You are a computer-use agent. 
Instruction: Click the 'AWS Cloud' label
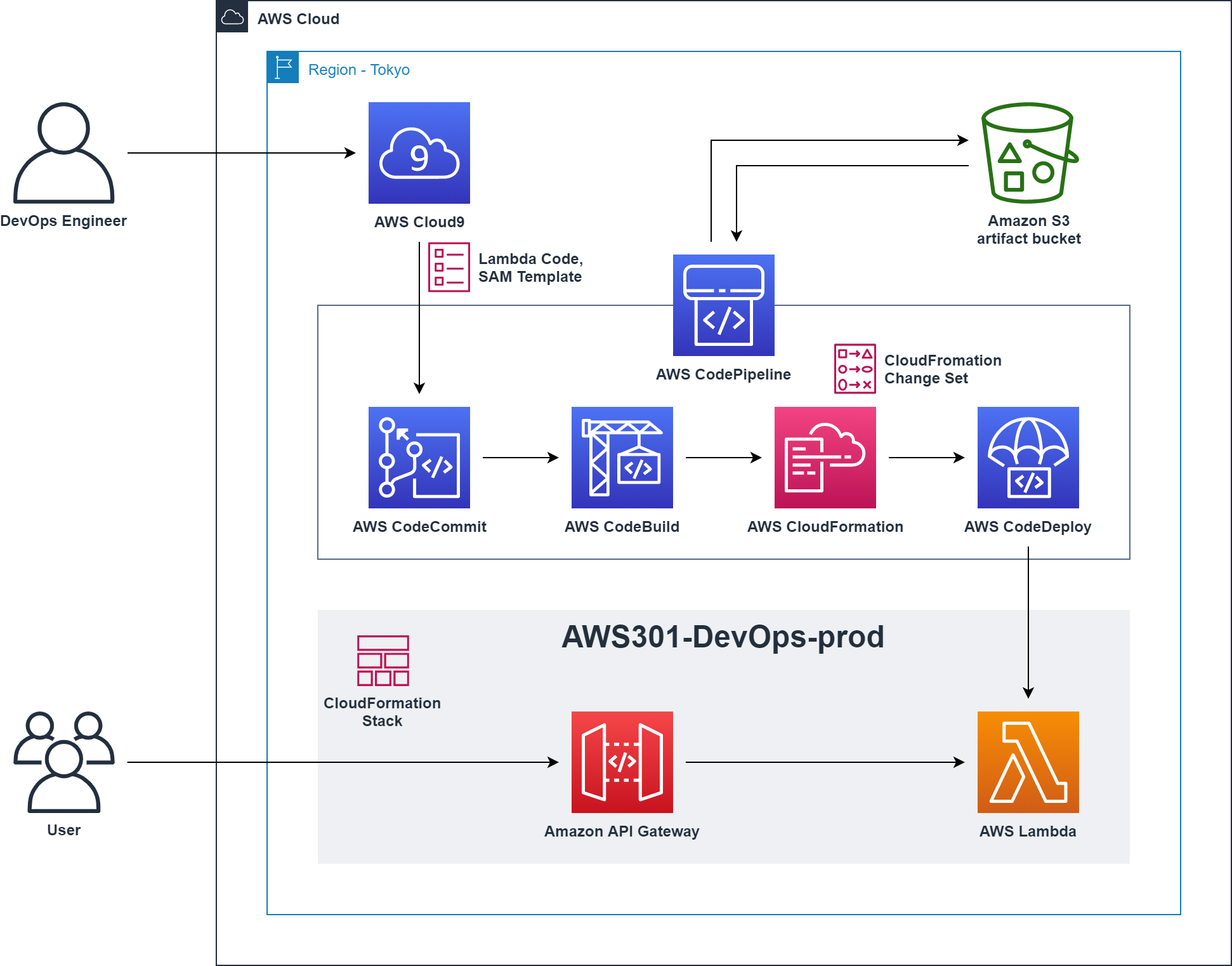(298, 19)
